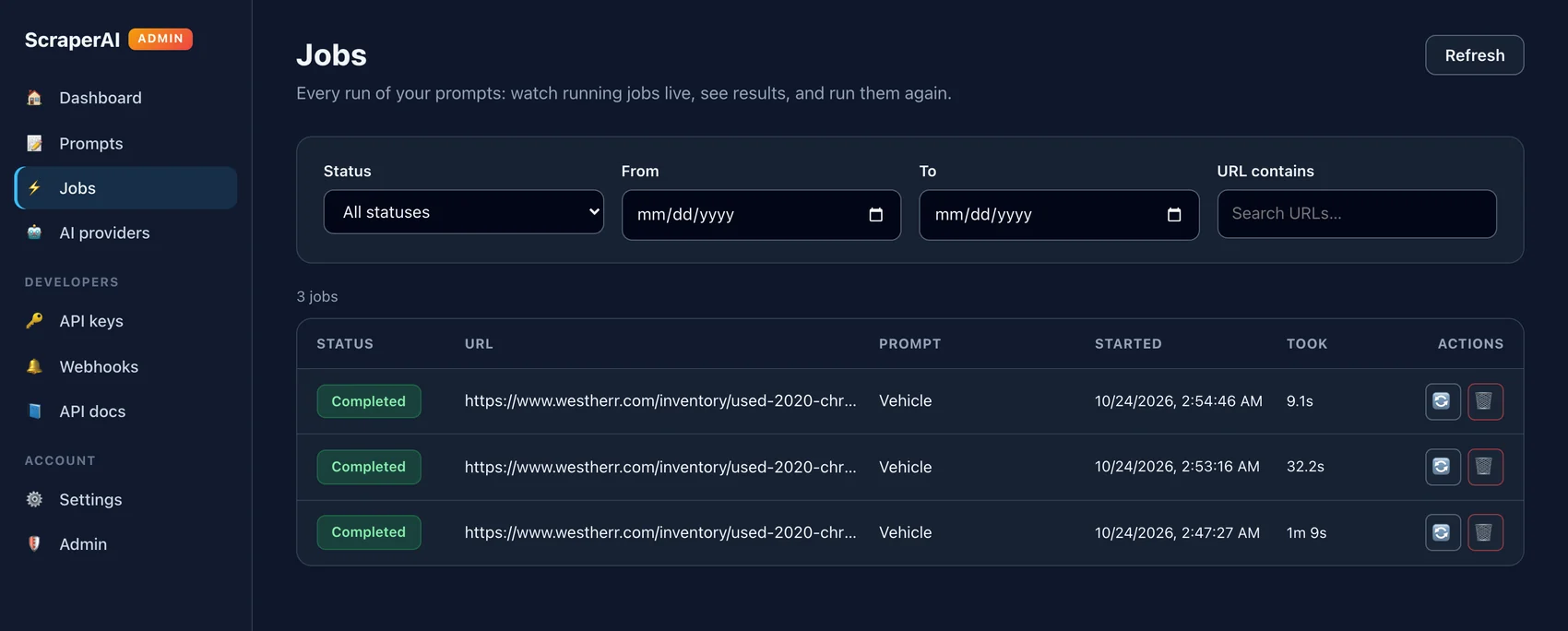Click the Completed badge for the 1m 9s job
1568x631 pixels.
click(x=369, y=532)
